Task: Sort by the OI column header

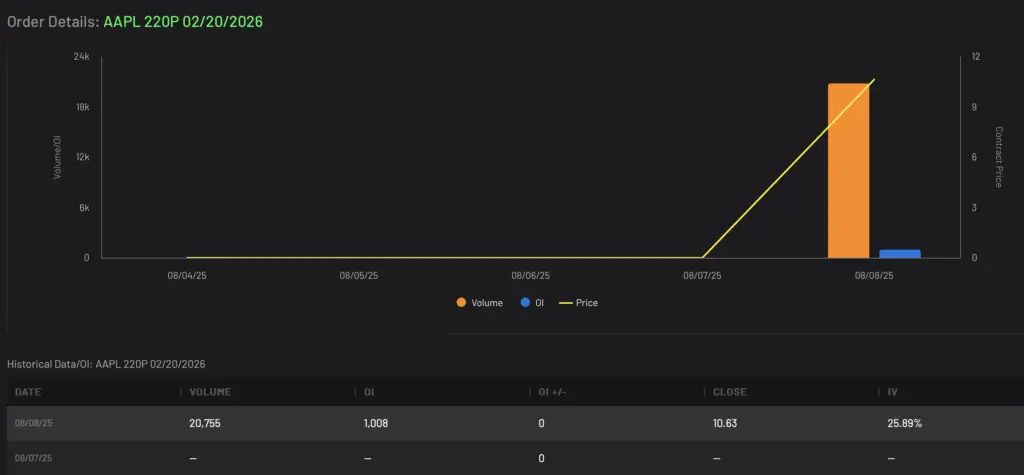Action: pos(369,392)
